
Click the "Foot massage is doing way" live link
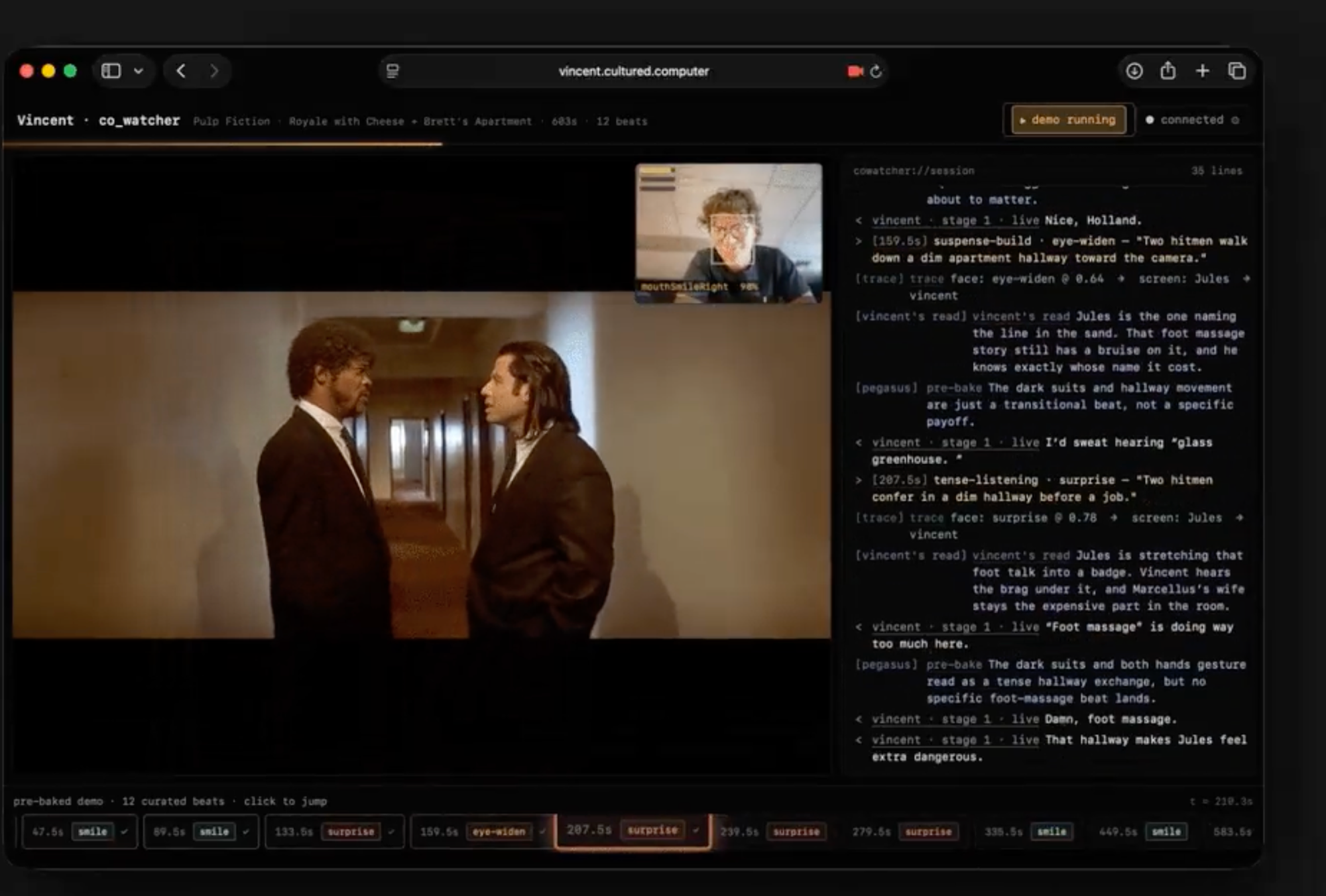(955, 627)
